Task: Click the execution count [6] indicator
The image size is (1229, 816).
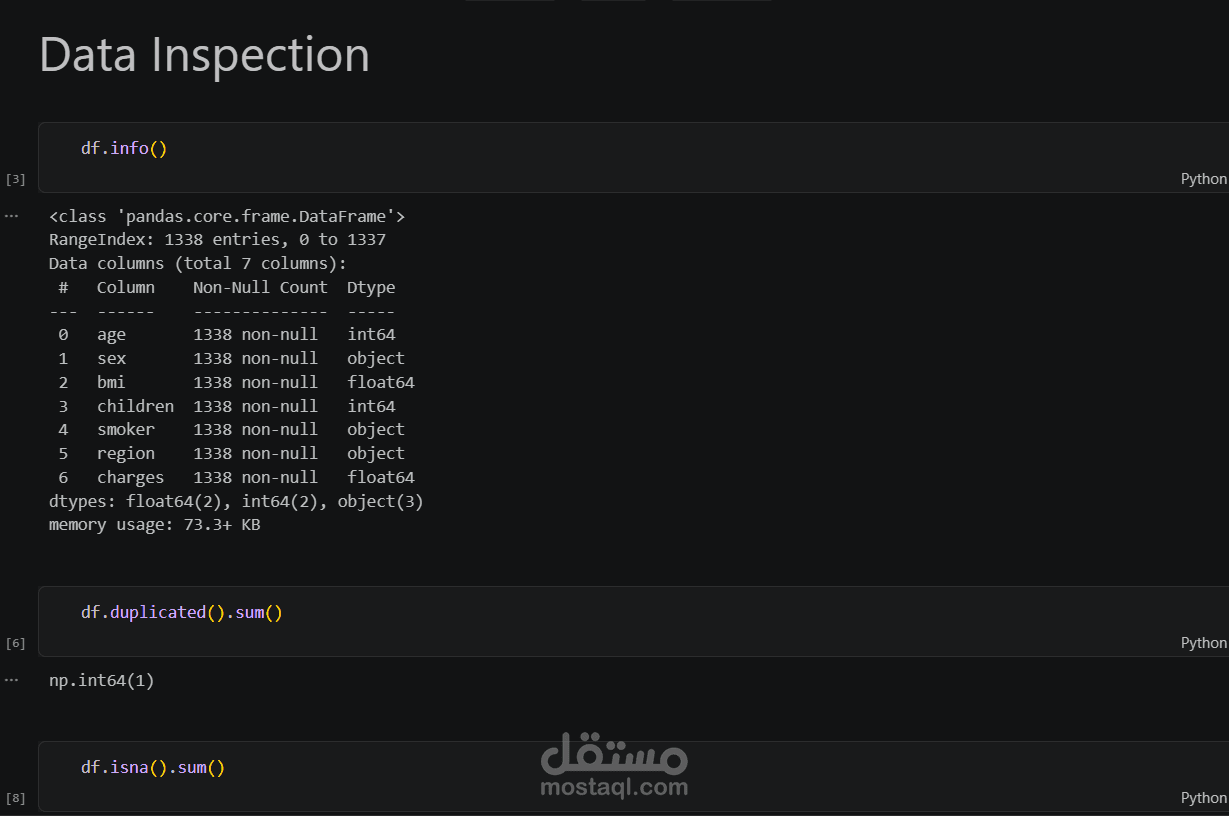Action: pyautogui.click(x=15, y=644)
